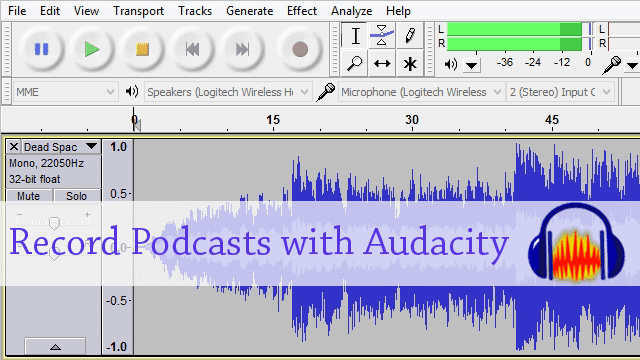Click the tools toolbar grabber handle
The width and height of the screenshot is (640, 360).
[335, 49]
